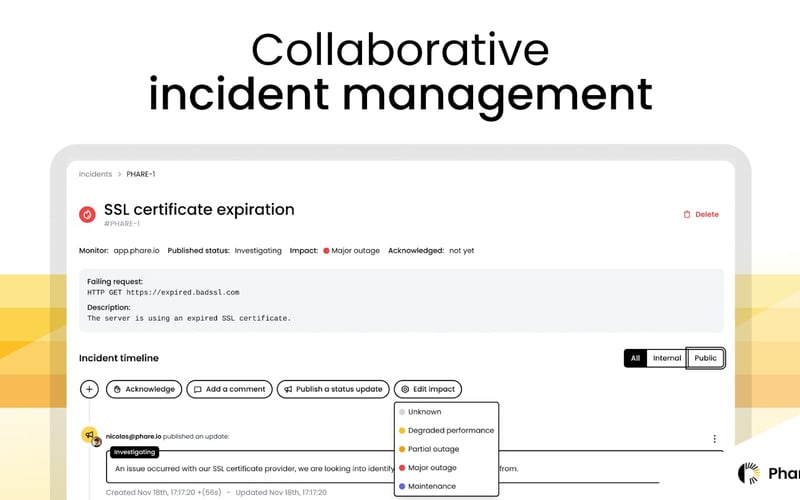Click Published status Investigating value
Screen dimensions: 800x500
coord(258,251)
